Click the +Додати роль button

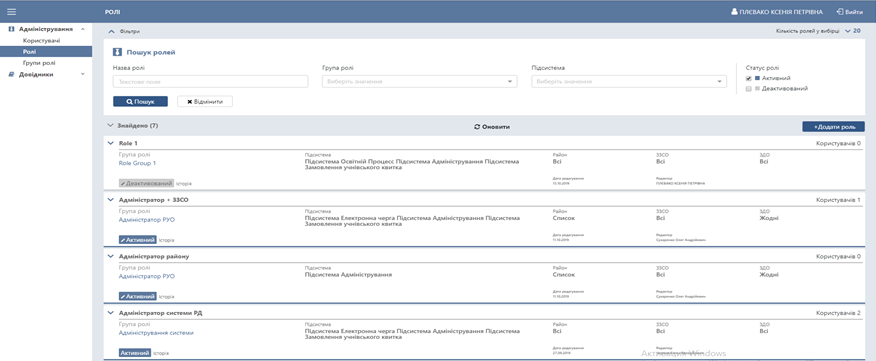click(x=834, y=127)
